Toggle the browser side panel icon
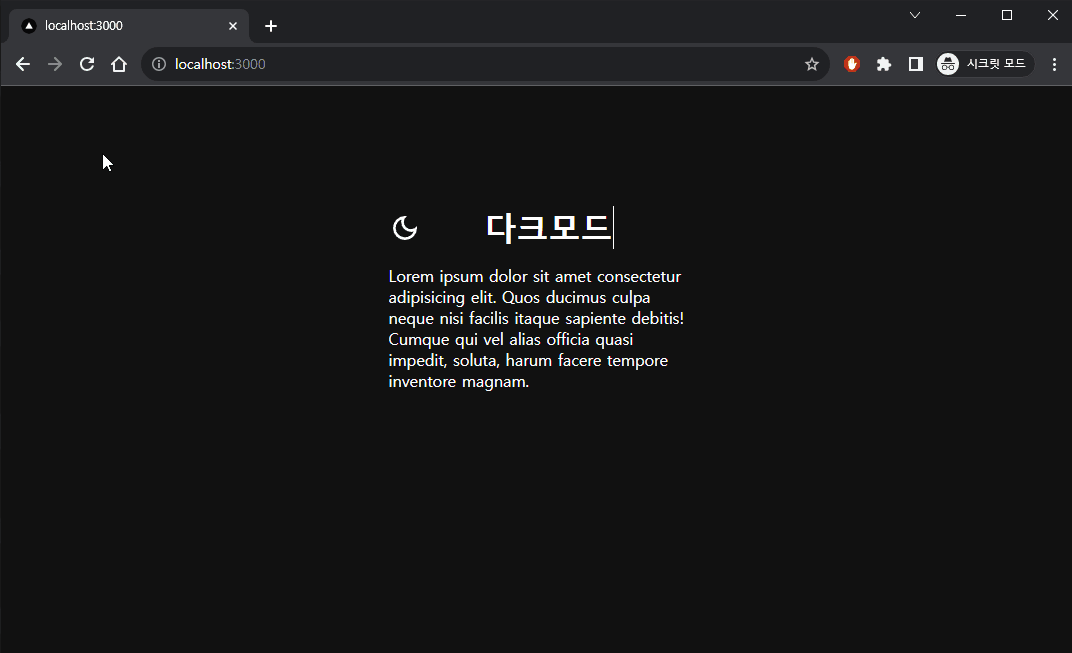 [915, 64]
